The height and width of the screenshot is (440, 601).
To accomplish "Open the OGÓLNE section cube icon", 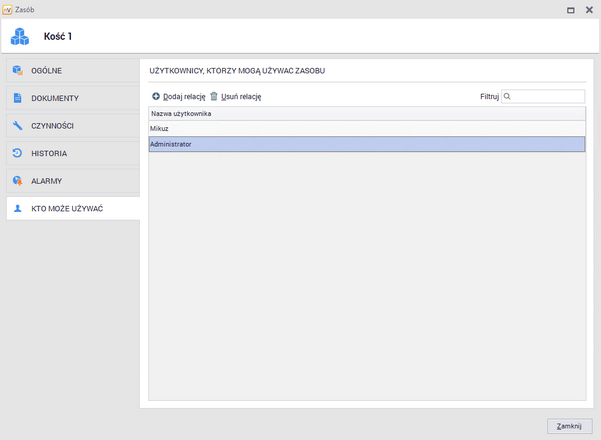I will coord(18,71).
